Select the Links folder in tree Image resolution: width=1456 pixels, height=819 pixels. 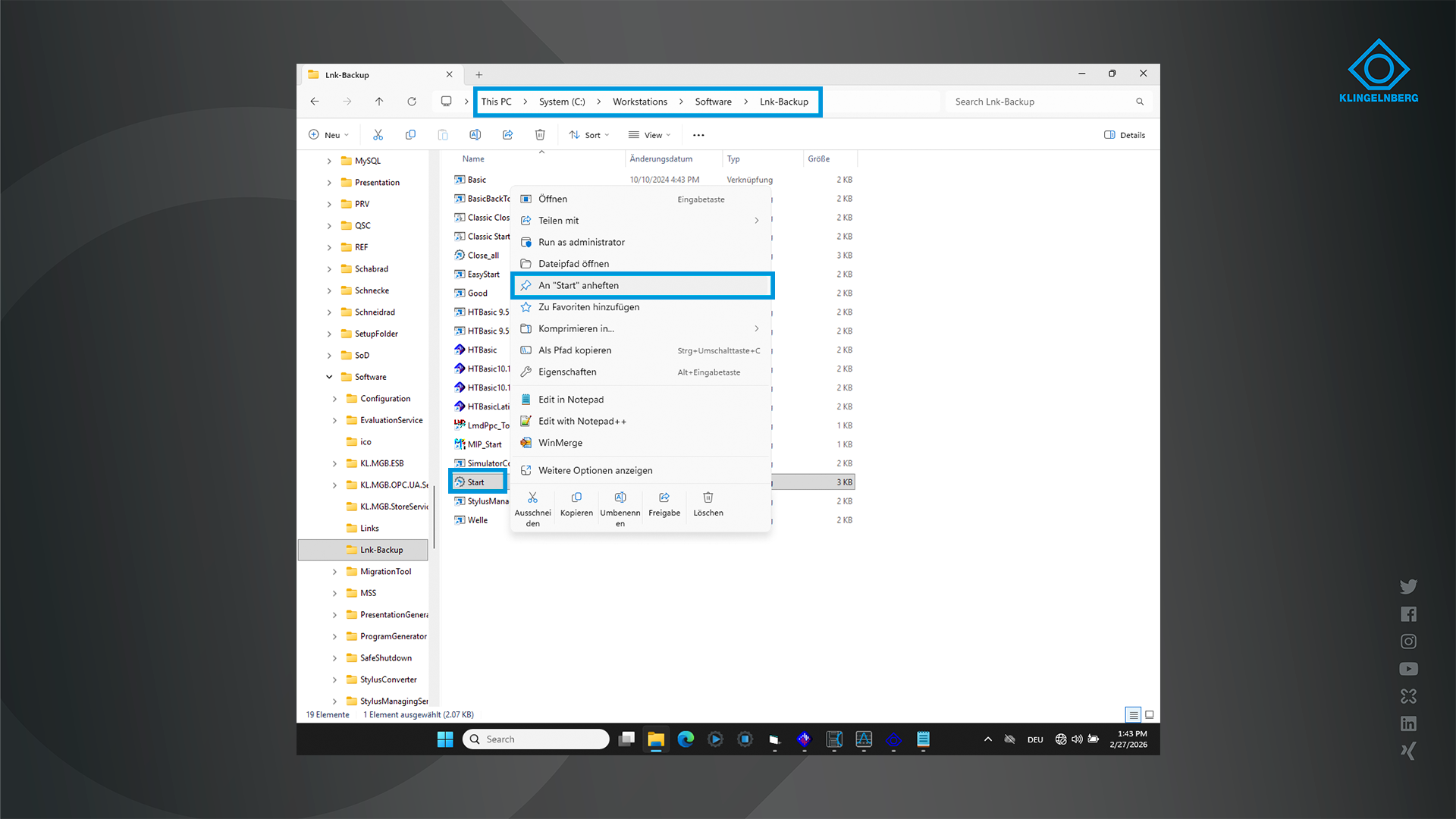[369, 529]
